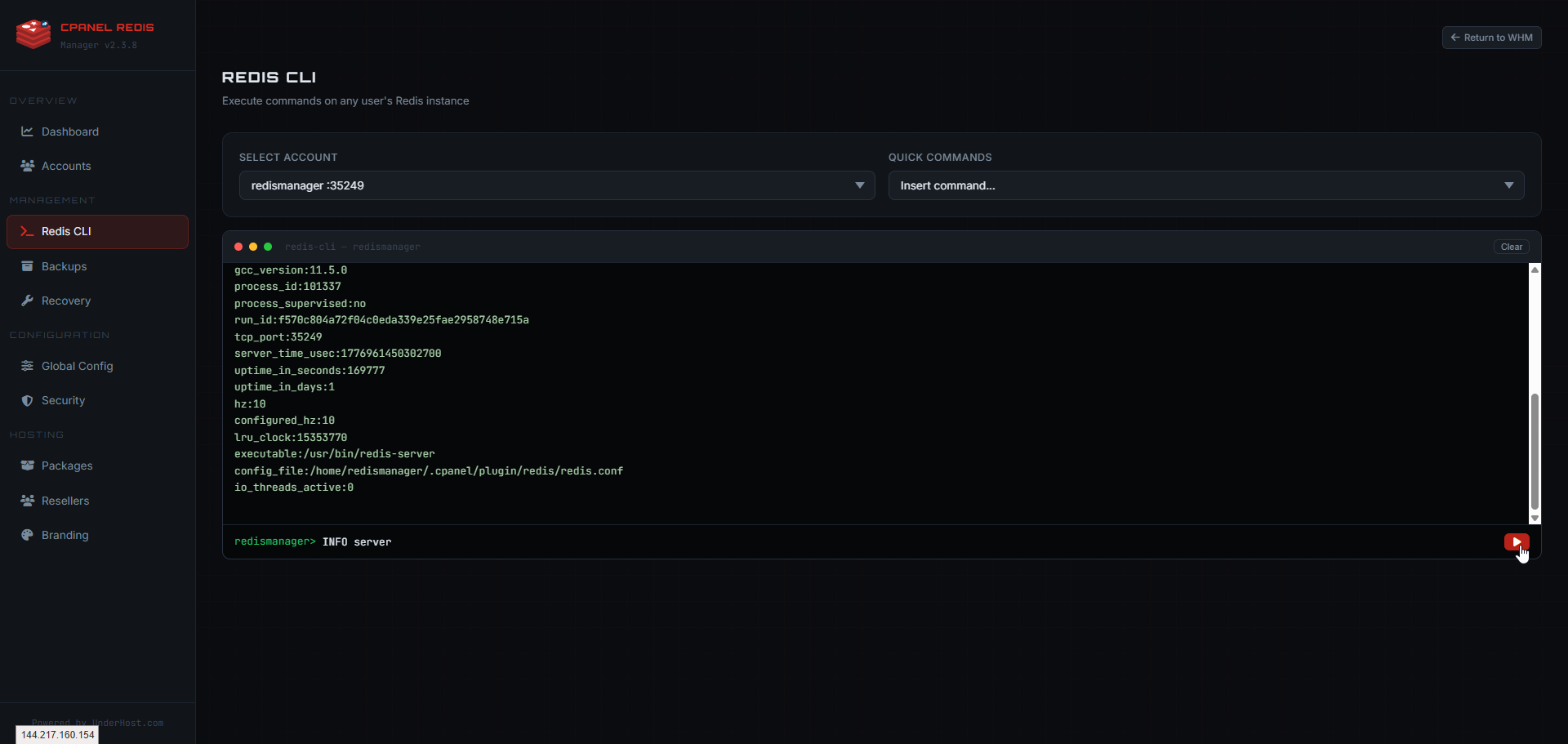Screen dimensions: 1568x744
Task: Open Recovery using the wrench icon
Action: [x=27, y=300]
